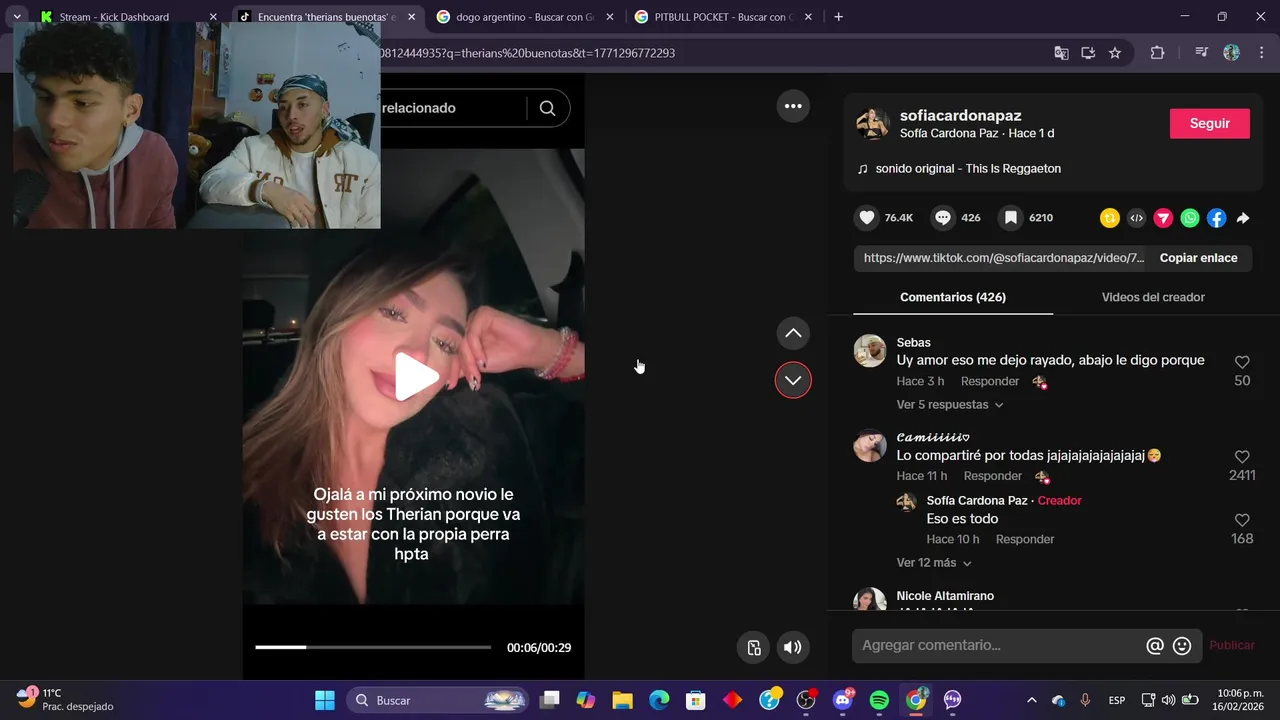Image resolution: width=1280 pixels, height=720 pixels.
Task: Focus the Agregar comentario input field
Action: point(998,646)
